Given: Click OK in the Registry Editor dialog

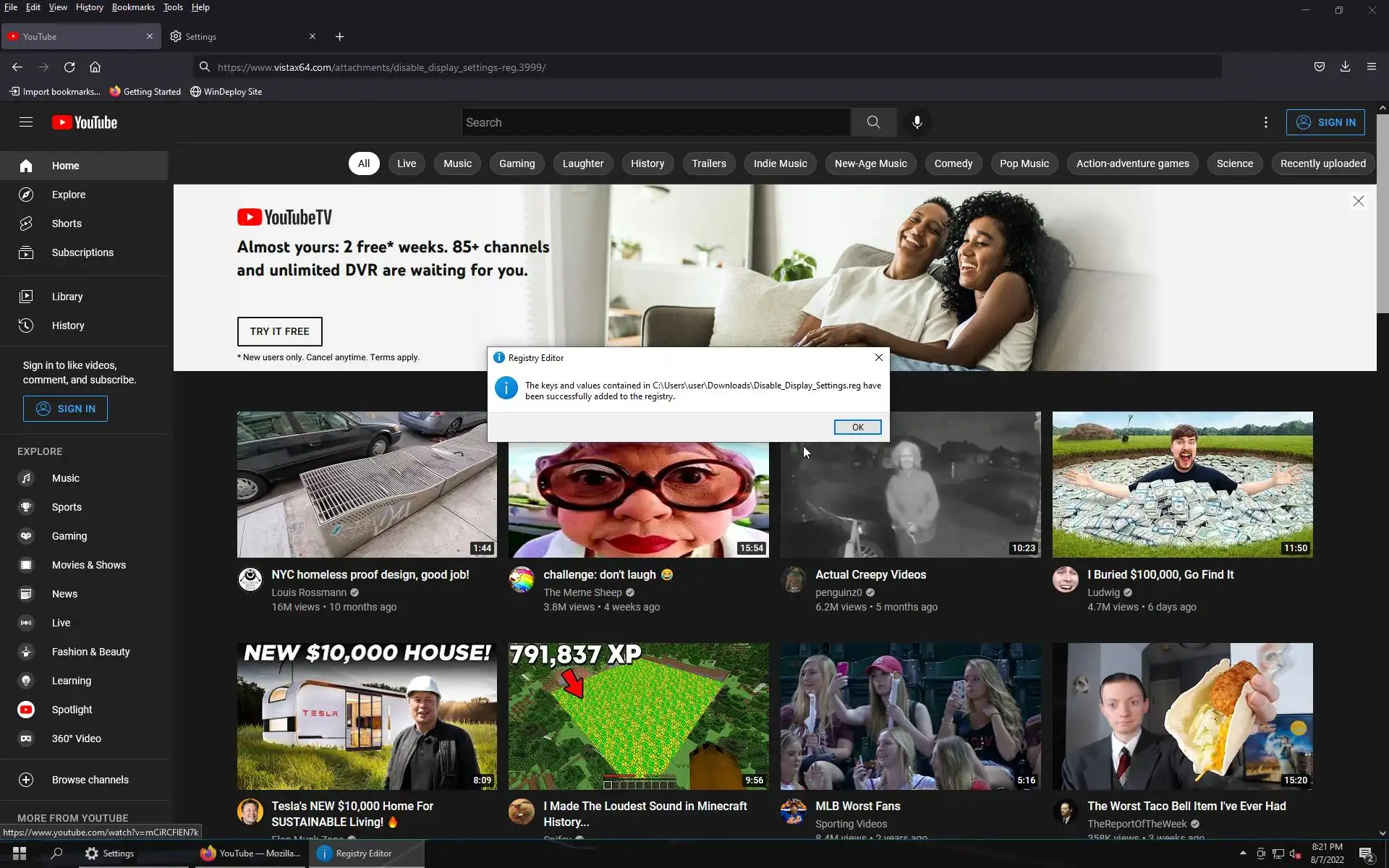Looking at the screenshot, I should point(857,427).
